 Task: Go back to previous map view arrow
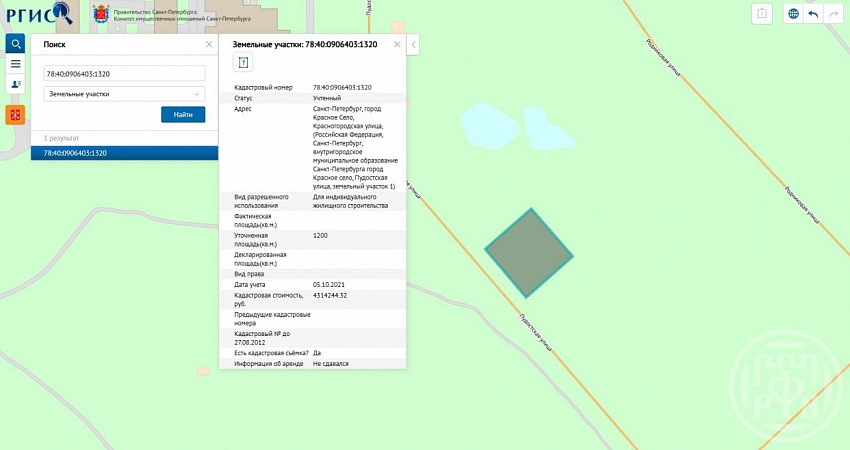click(x=813, y=14)
